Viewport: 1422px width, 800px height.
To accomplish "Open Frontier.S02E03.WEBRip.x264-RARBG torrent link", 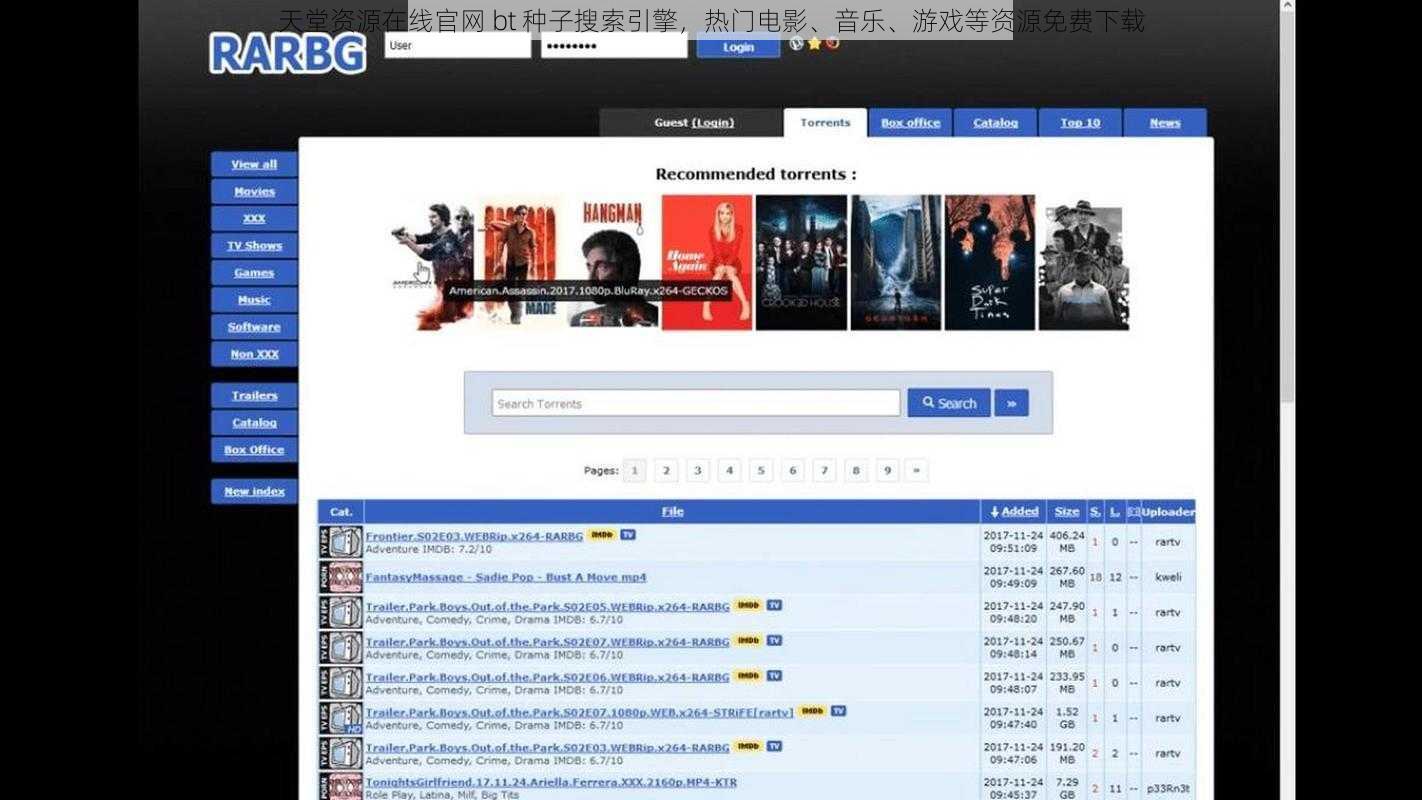I will (474, 536).
